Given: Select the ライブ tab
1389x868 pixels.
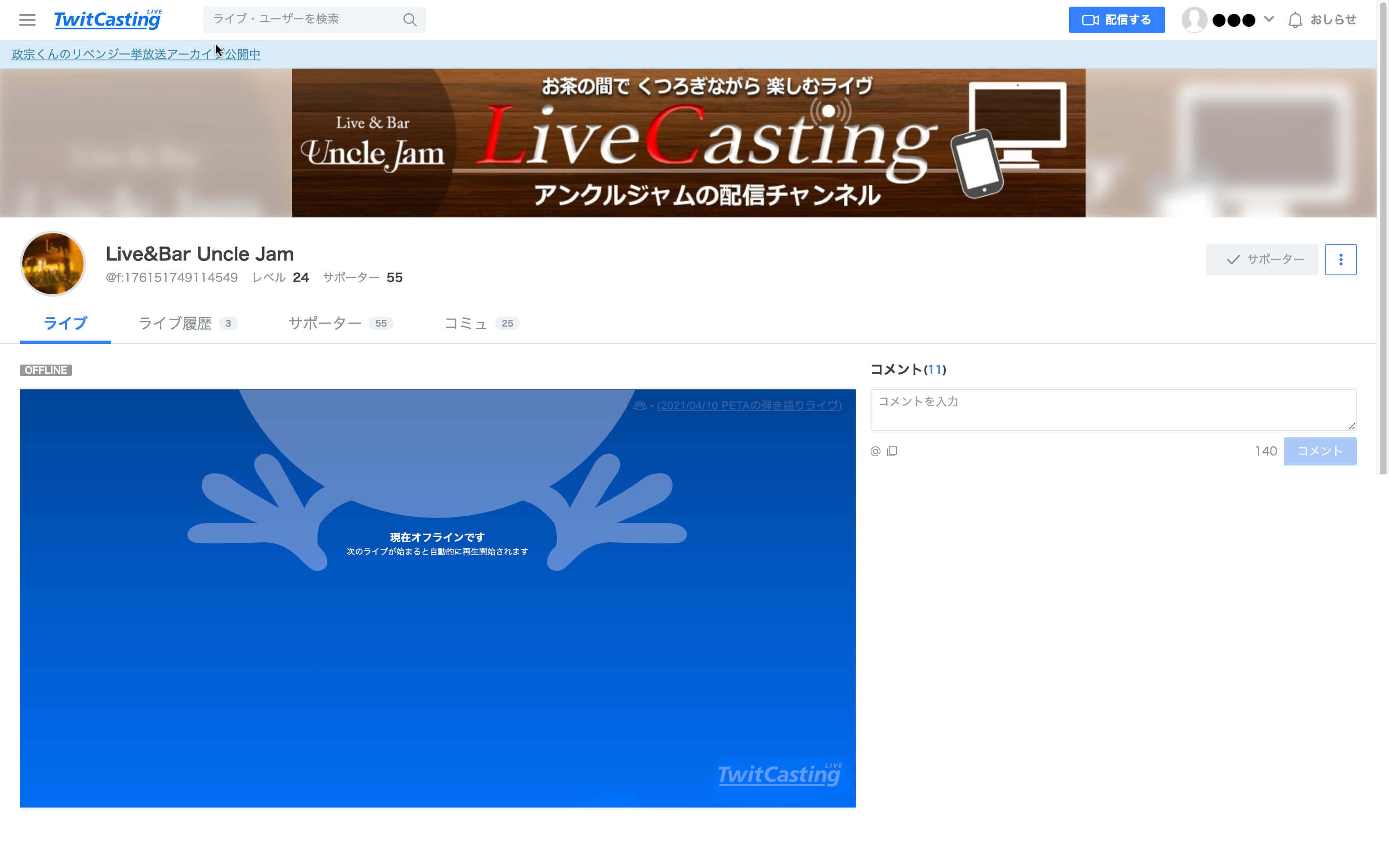Looking at the screenshot, I should click(65, 323).
